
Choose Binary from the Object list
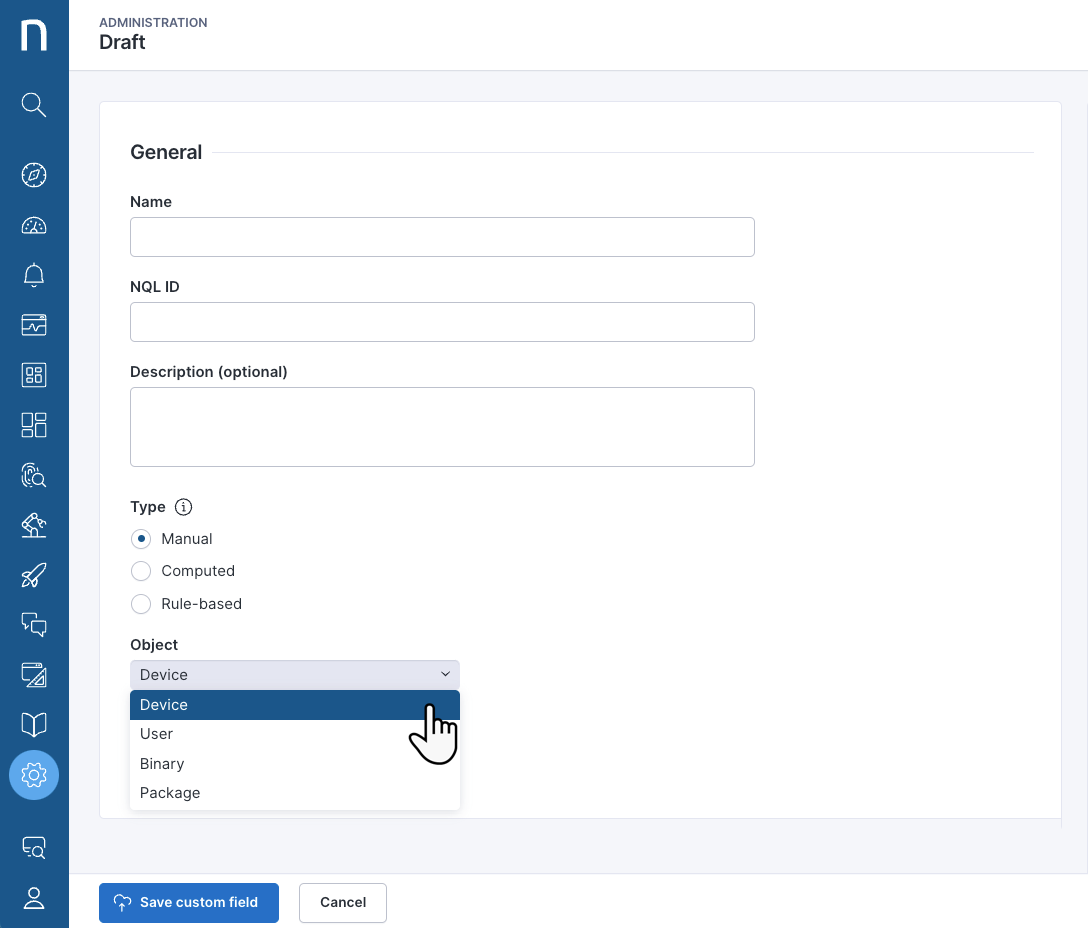[162, 764]
